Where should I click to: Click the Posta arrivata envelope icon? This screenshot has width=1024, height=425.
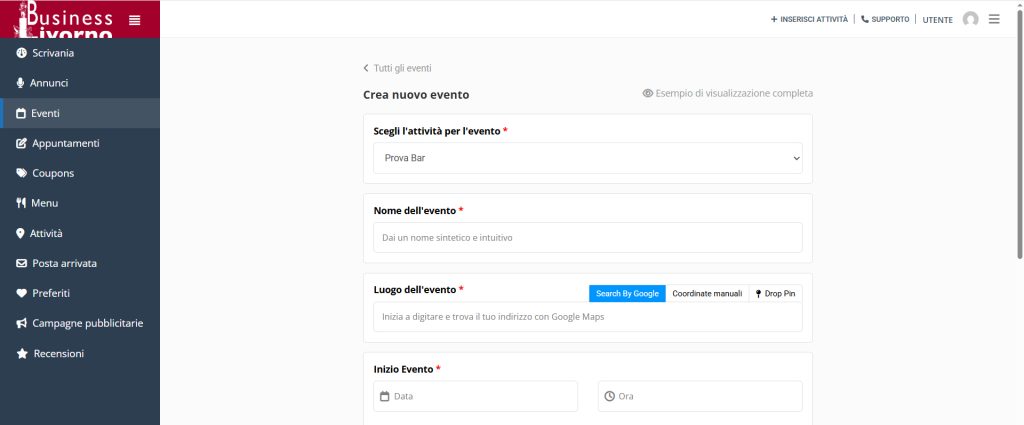pyautogui.click(x=21, y=263)
